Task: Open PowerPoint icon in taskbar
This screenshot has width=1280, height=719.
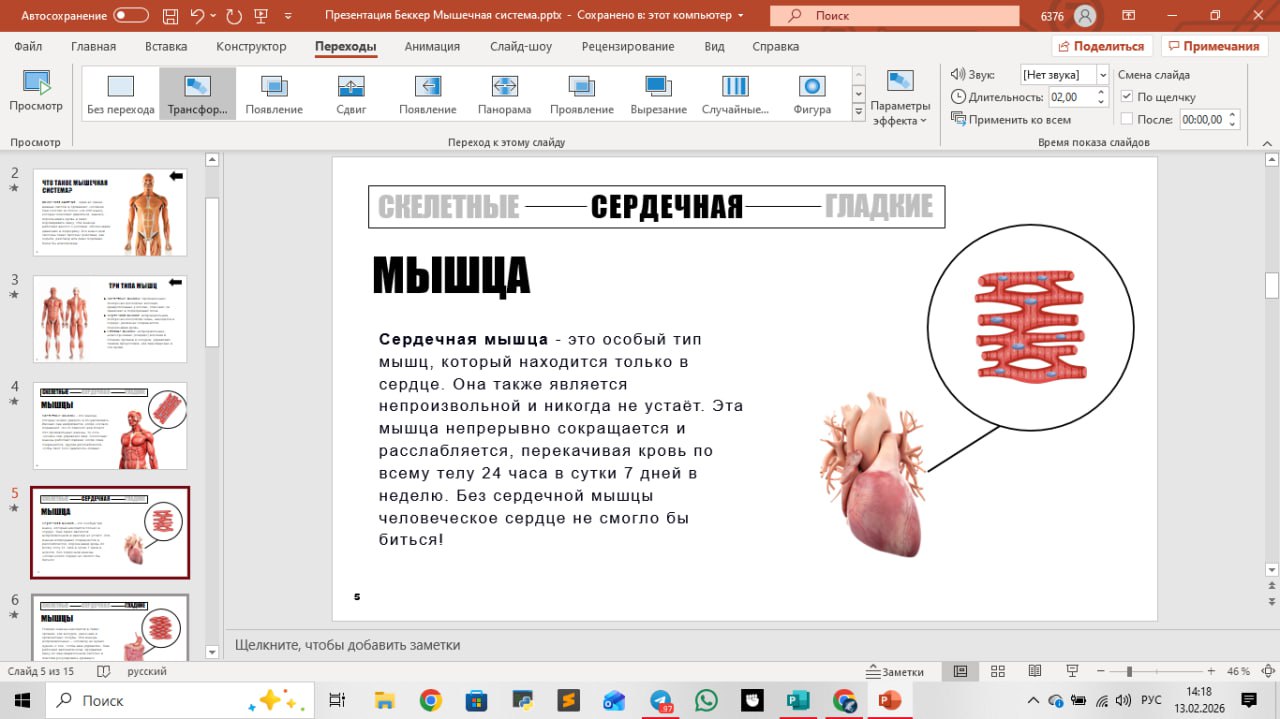Action: point(889,701)
